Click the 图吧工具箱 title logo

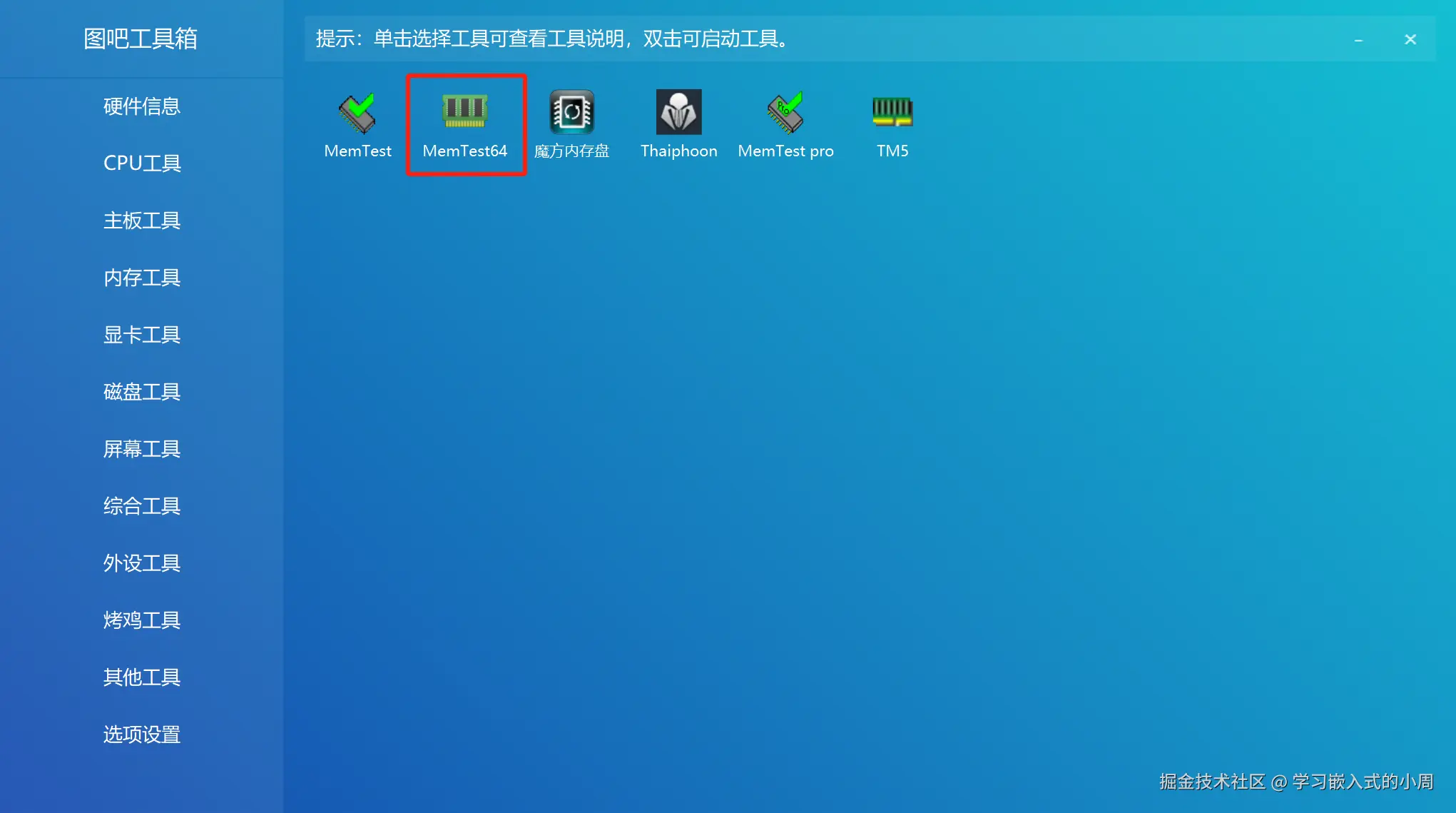[141, 39]
